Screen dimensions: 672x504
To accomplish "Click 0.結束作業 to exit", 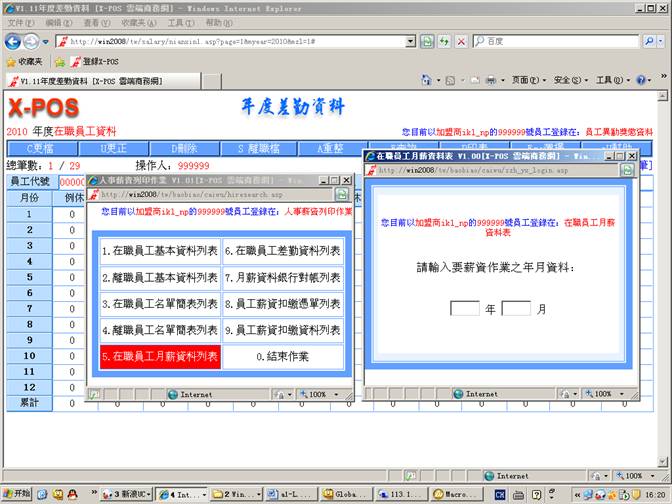I will (x=281, y=356).
